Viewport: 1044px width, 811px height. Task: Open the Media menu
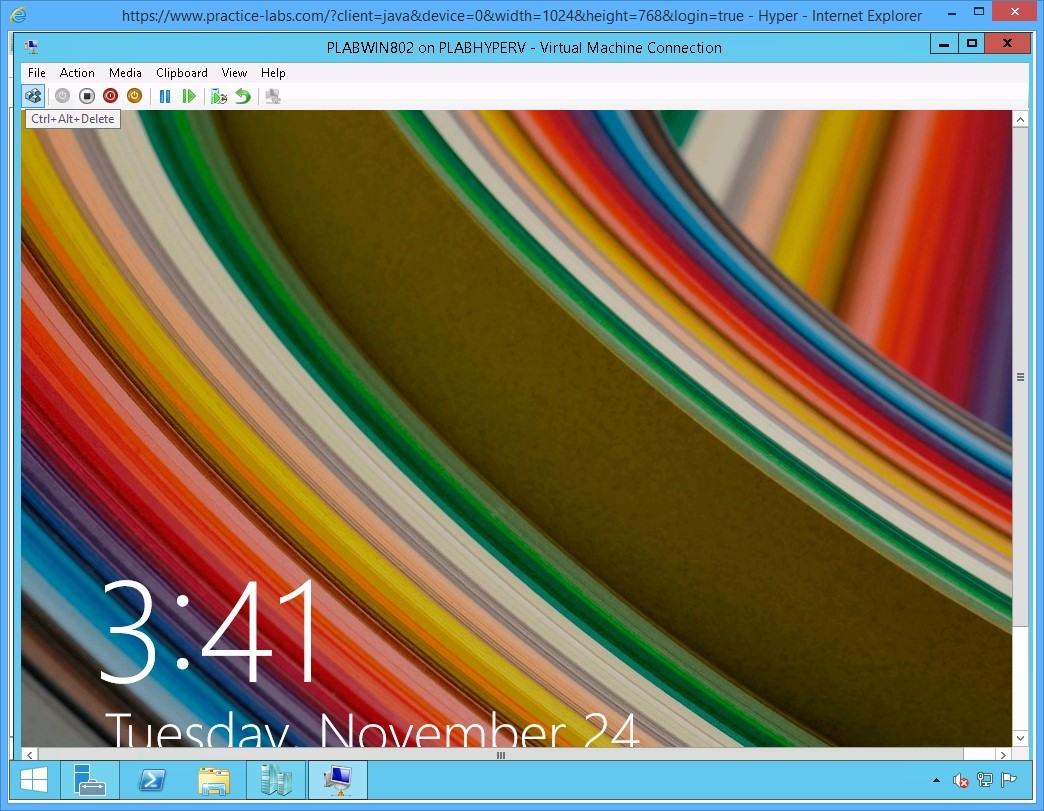pyautogui.click(x=125, y=72)
